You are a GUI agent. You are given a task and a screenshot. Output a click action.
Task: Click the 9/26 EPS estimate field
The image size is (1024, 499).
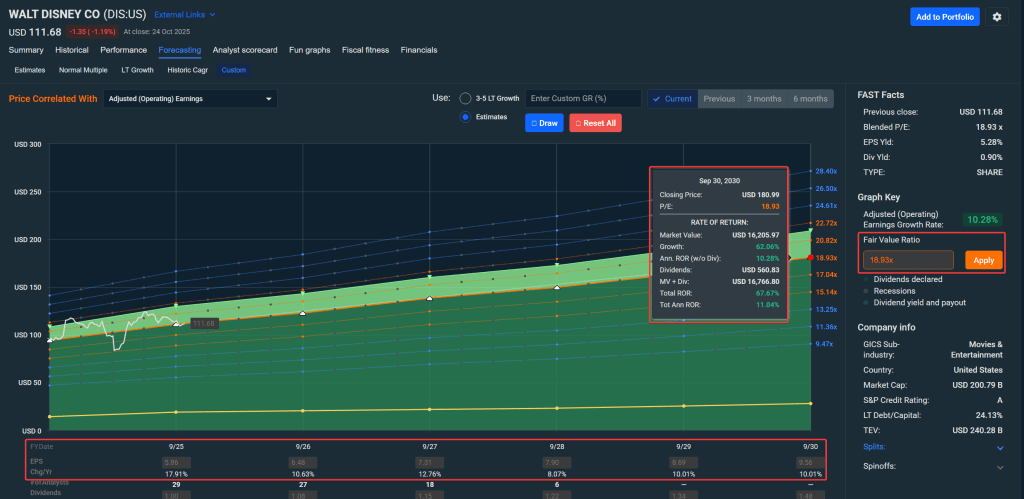click(302, 462)
